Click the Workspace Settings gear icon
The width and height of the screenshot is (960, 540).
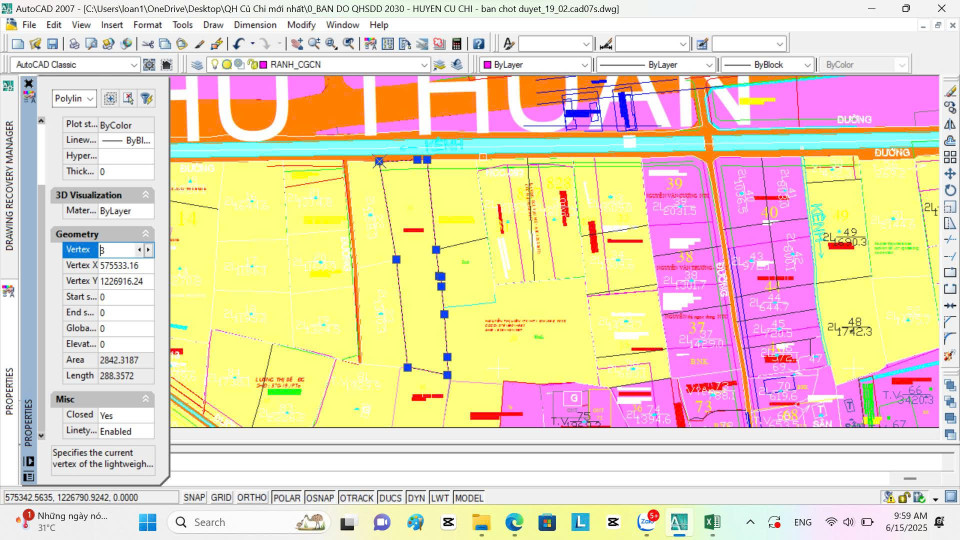click(x=149, y=64)
